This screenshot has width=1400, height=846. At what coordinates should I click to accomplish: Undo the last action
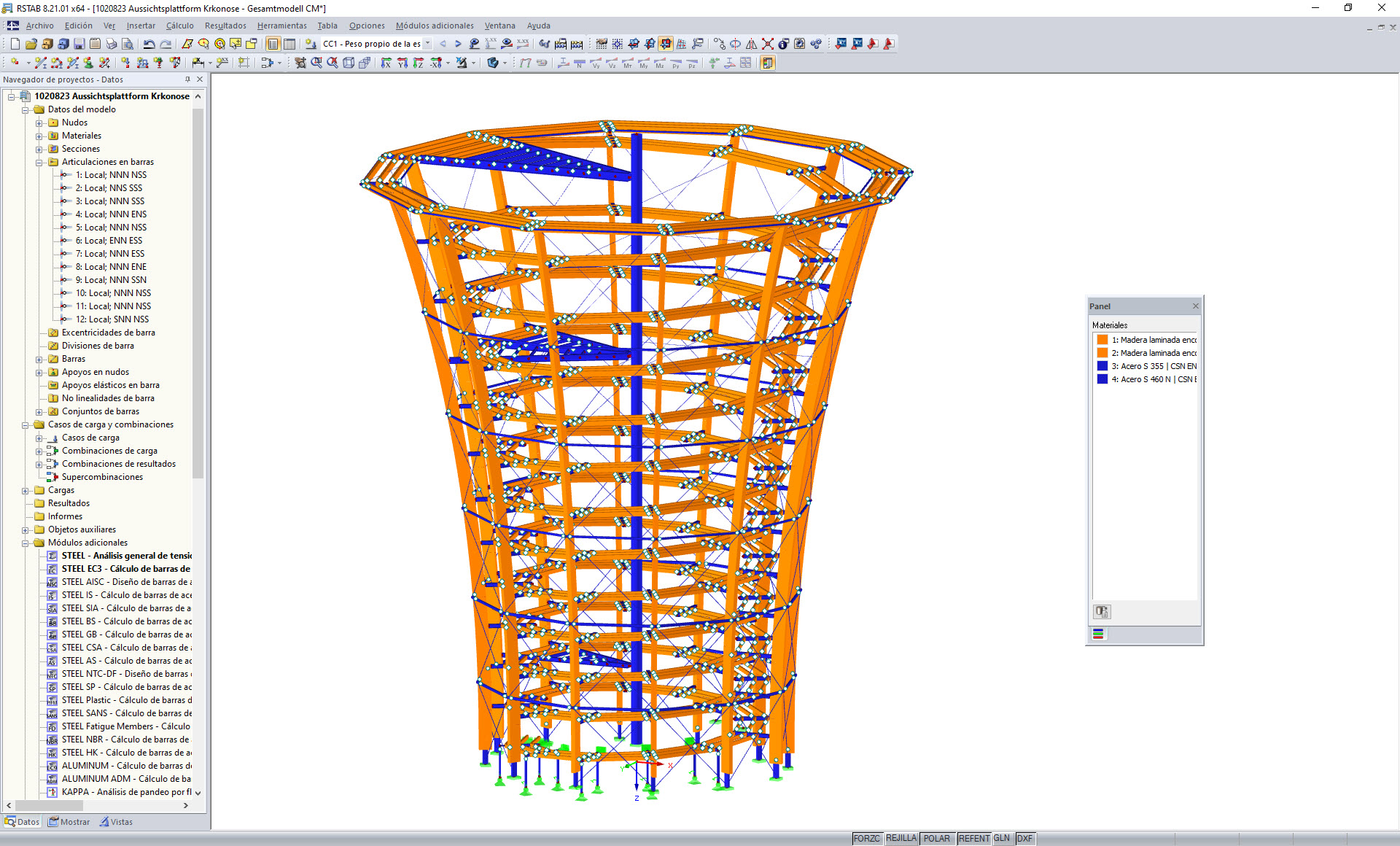coord(148,44)
